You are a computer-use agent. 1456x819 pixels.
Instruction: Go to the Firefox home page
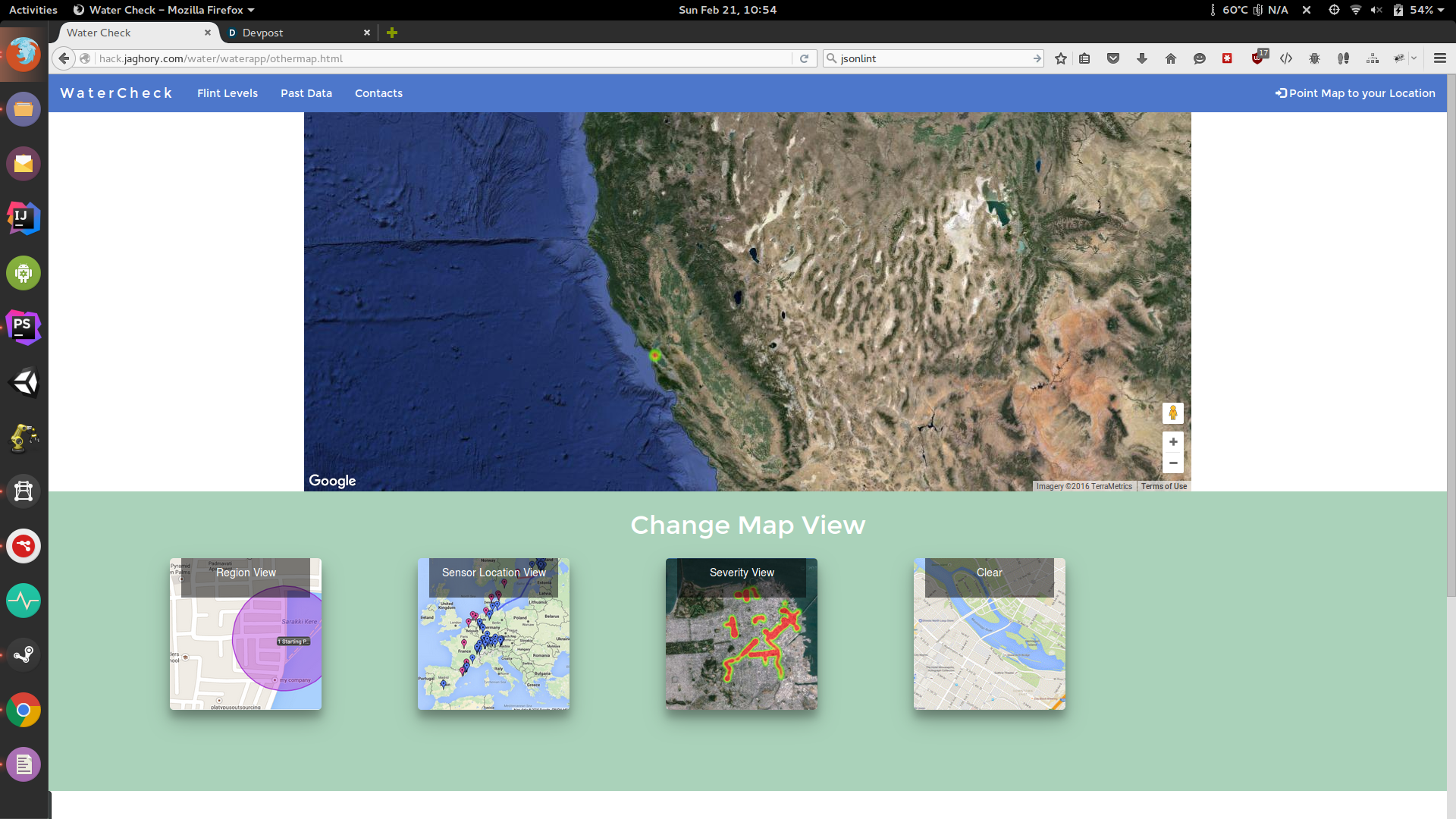[1171, 58]
